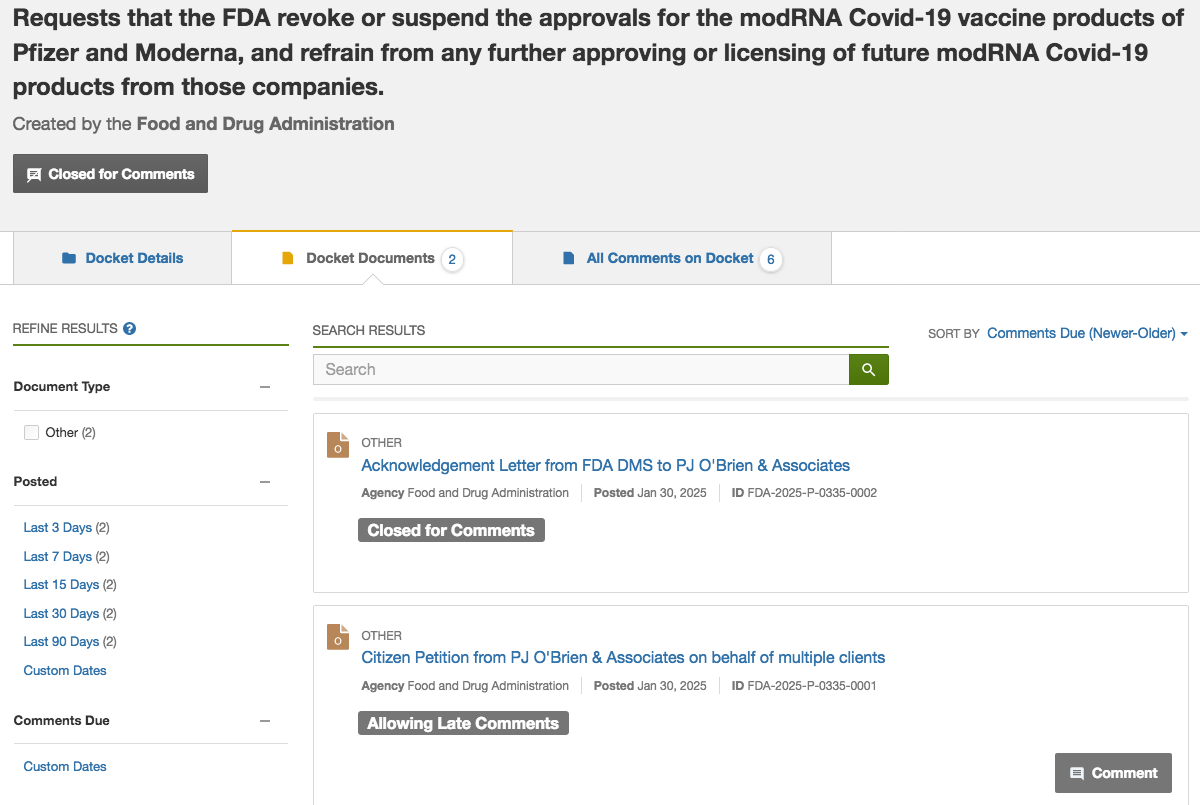Click the All Comments document icon
This screenshot has width=1200, height=805.
569,258
